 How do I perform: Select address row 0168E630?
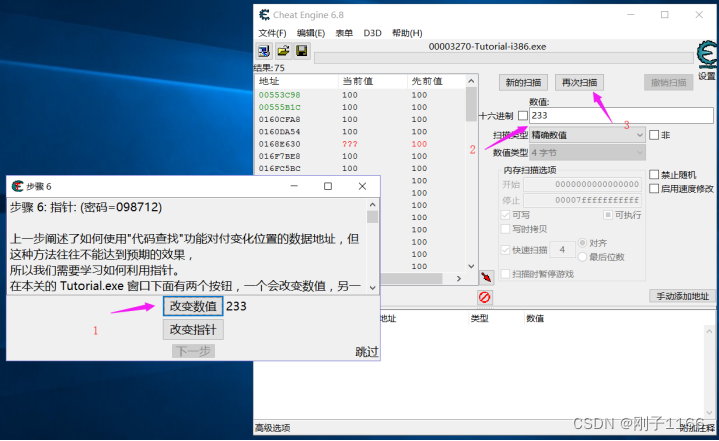(x=360, y=144)
